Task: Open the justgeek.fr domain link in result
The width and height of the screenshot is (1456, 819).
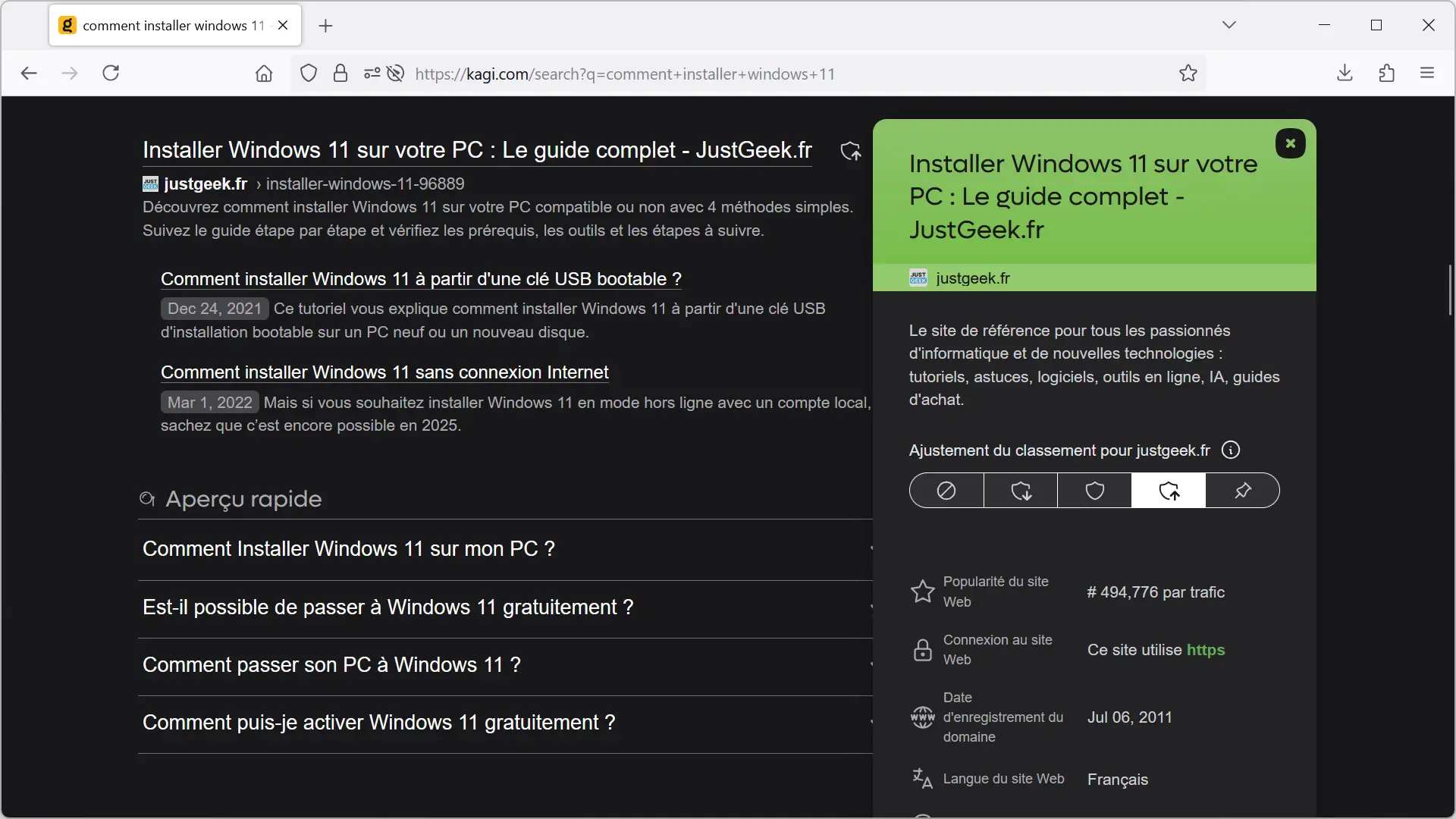Action: click(x=206, y=184)
